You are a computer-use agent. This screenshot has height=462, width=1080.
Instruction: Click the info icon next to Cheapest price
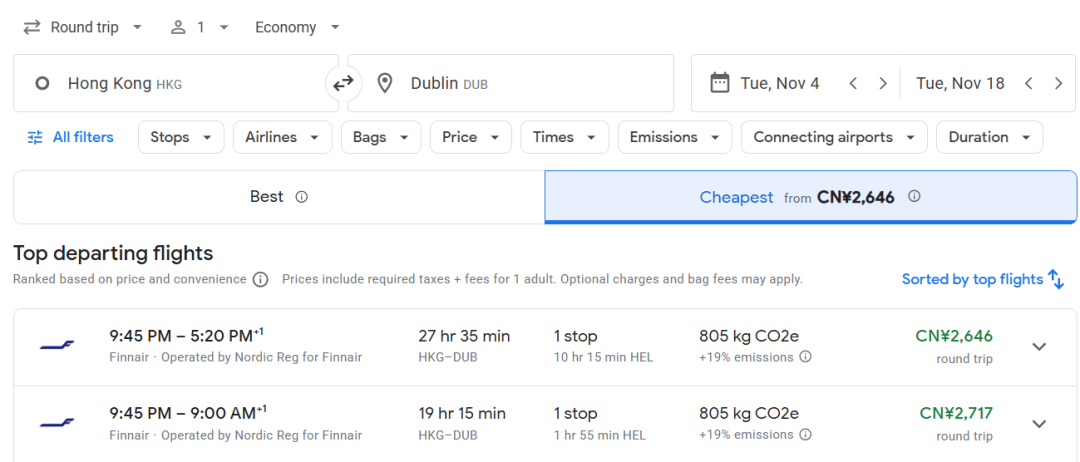[913, 197]
